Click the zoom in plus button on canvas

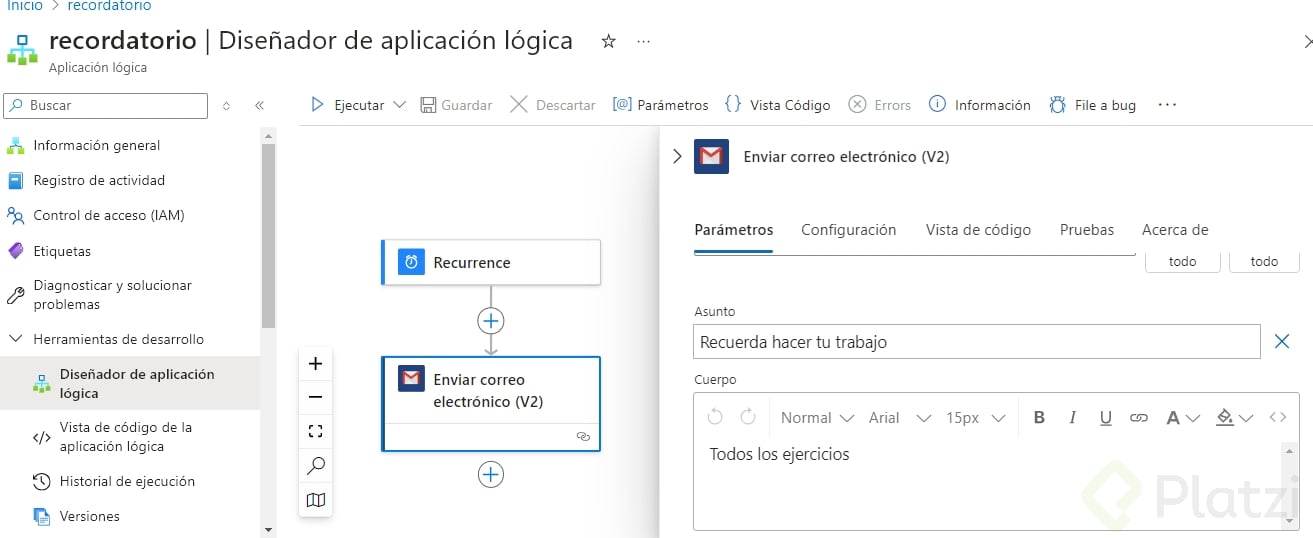(x=316, y=364)
